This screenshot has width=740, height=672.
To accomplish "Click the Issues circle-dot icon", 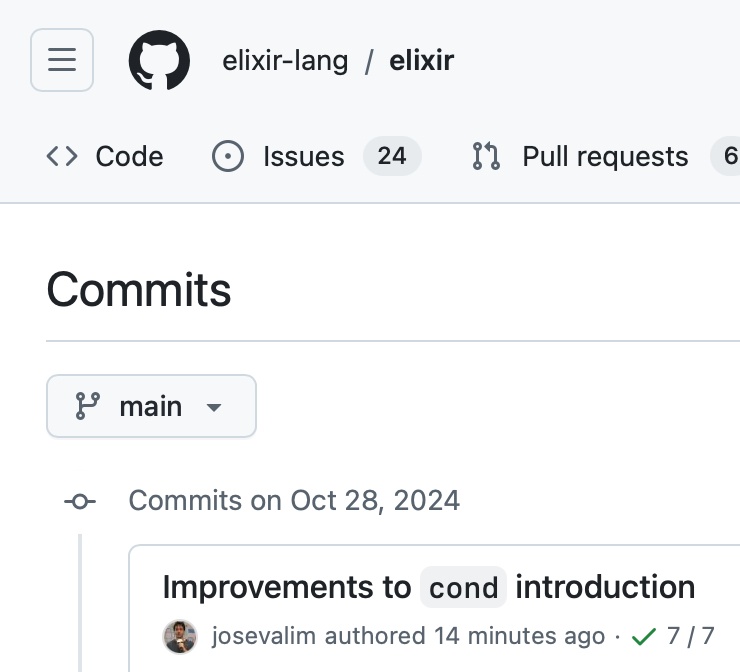I will coord(228,156).
